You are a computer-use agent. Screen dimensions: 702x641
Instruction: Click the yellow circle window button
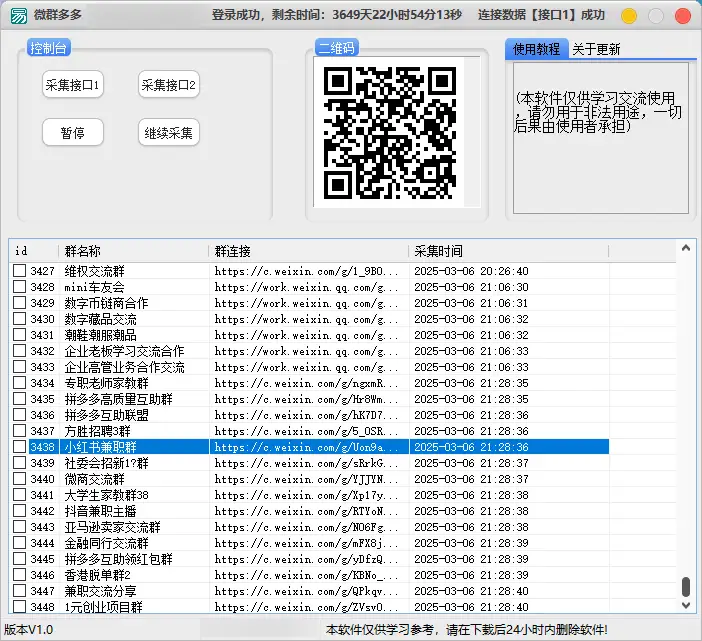[629, 16]
